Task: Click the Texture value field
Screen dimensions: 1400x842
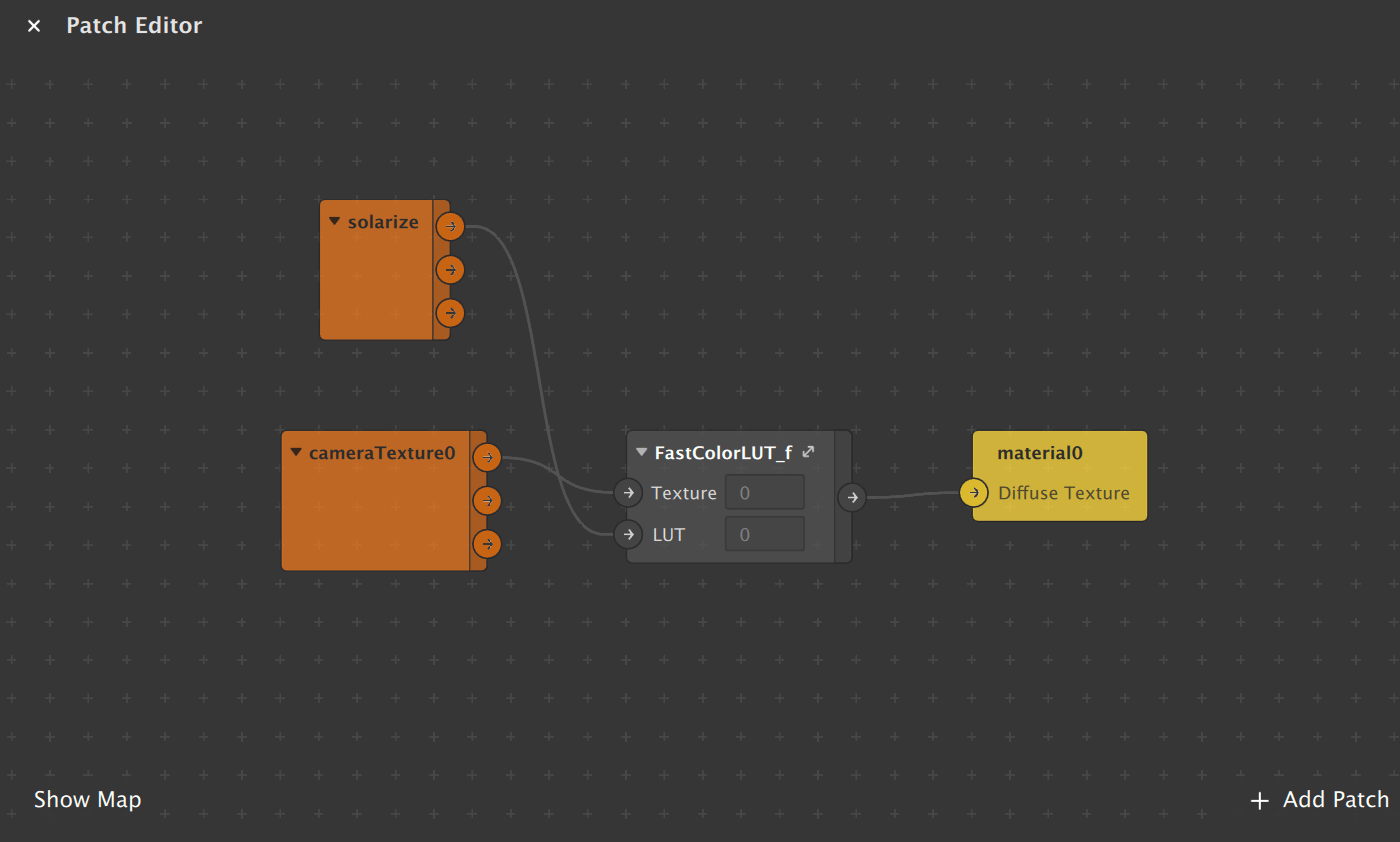Action: (x=765, y=493)
